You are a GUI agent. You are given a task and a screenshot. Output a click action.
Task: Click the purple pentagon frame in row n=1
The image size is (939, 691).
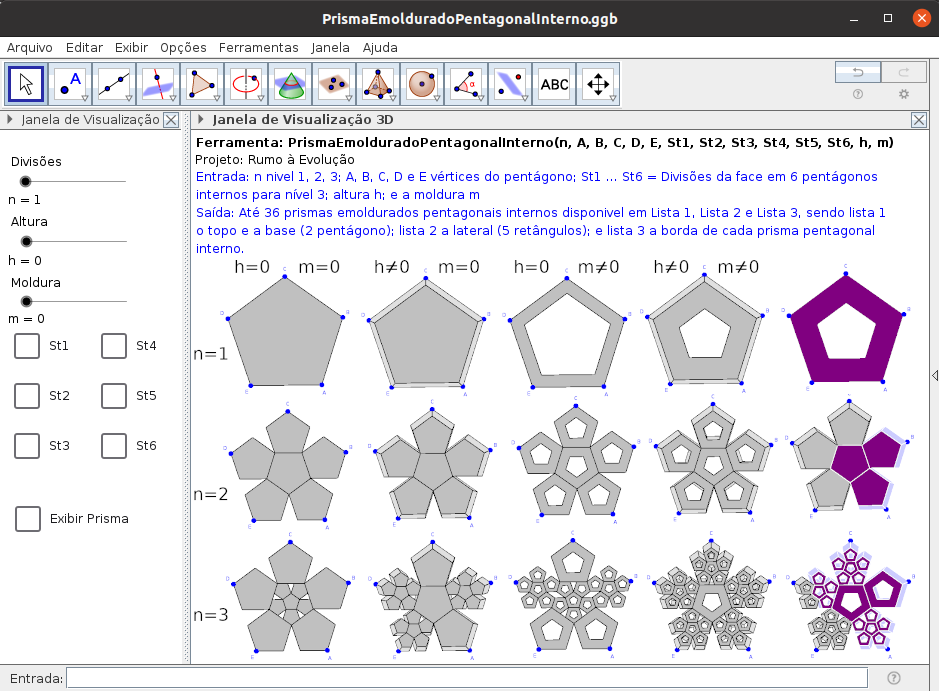tap(846, 328)
